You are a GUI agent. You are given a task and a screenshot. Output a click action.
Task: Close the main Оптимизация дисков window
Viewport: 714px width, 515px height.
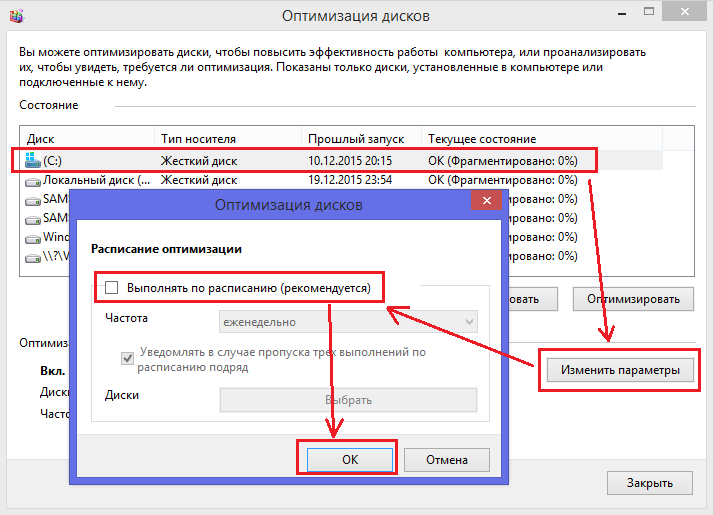click(685, 12)
